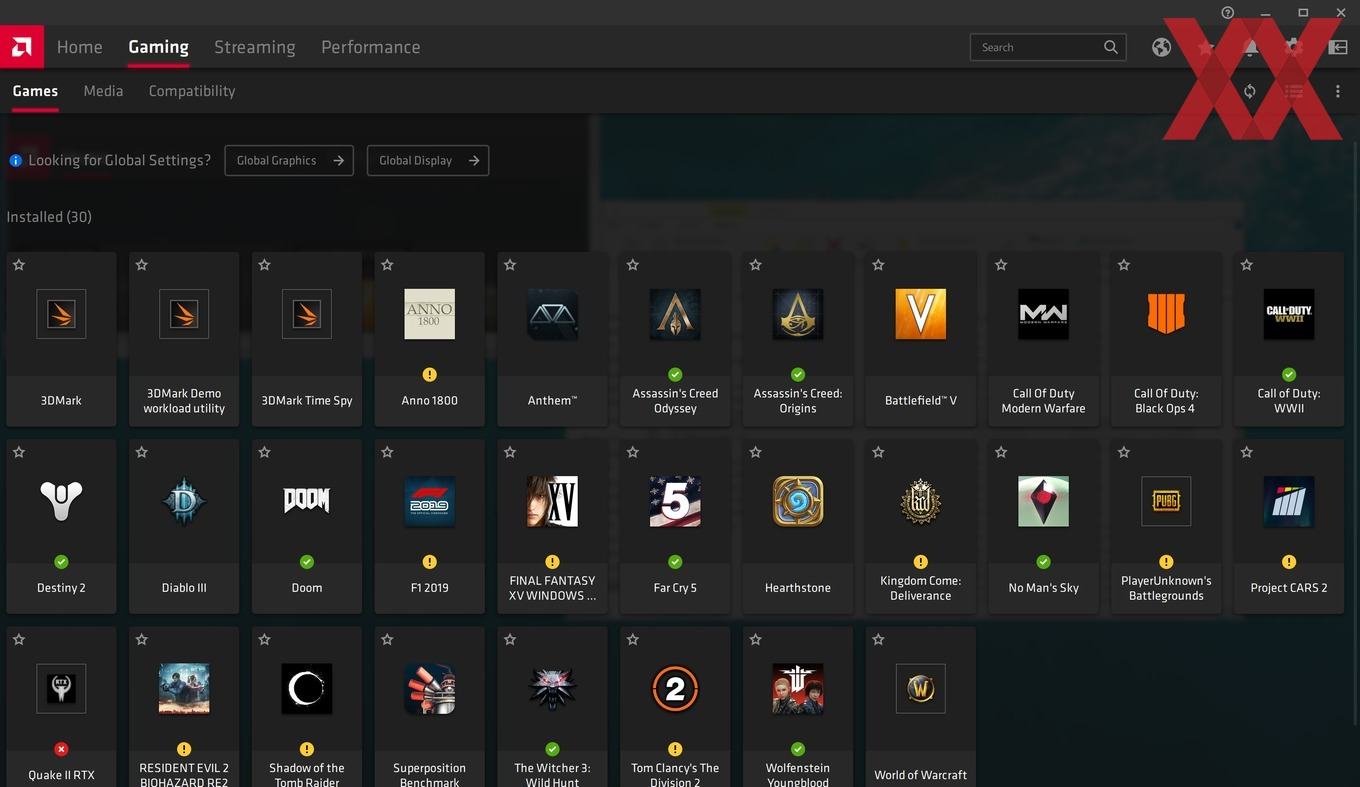Open Destiny 2 game icon
This screenshot has width=1360, height=787.
(61, 501)
